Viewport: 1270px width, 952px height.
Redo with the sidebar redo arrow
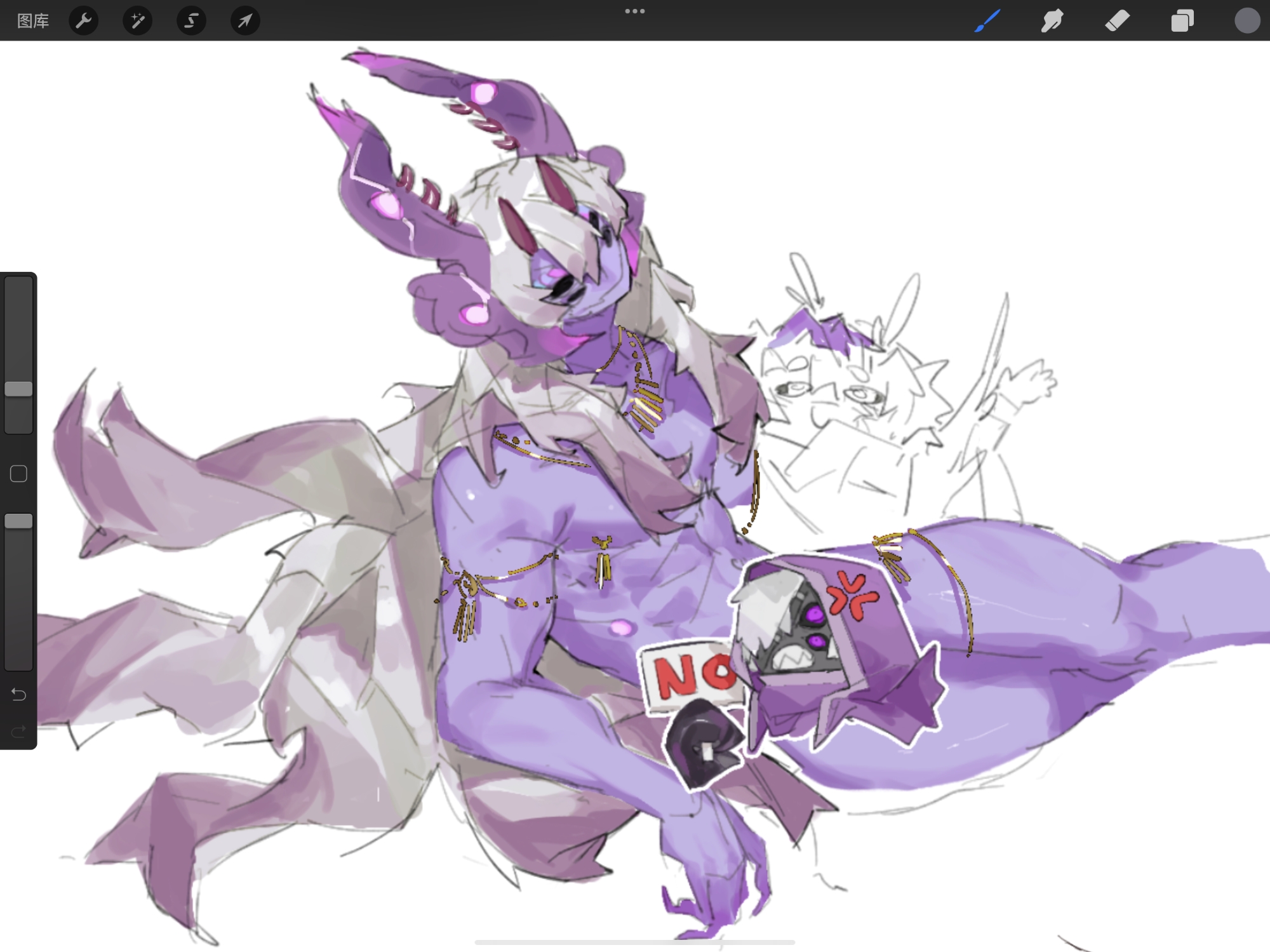tap(18, 732)
